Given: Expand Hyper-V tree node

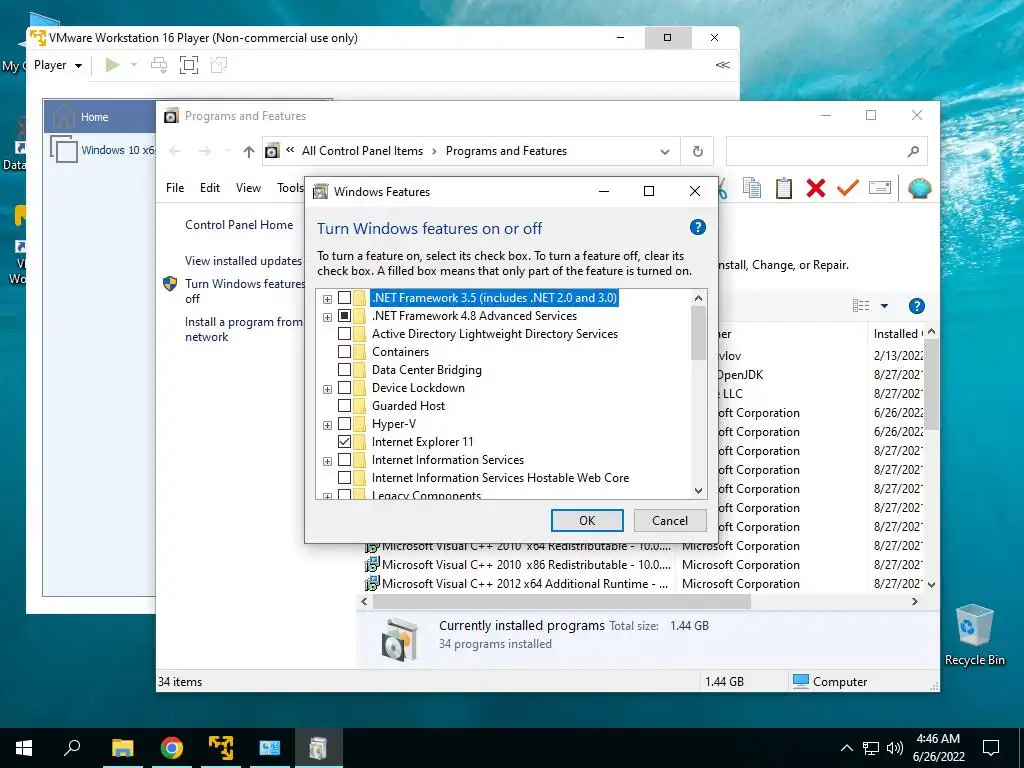Looking at the screenshot, I should click(x=327, y=425).
